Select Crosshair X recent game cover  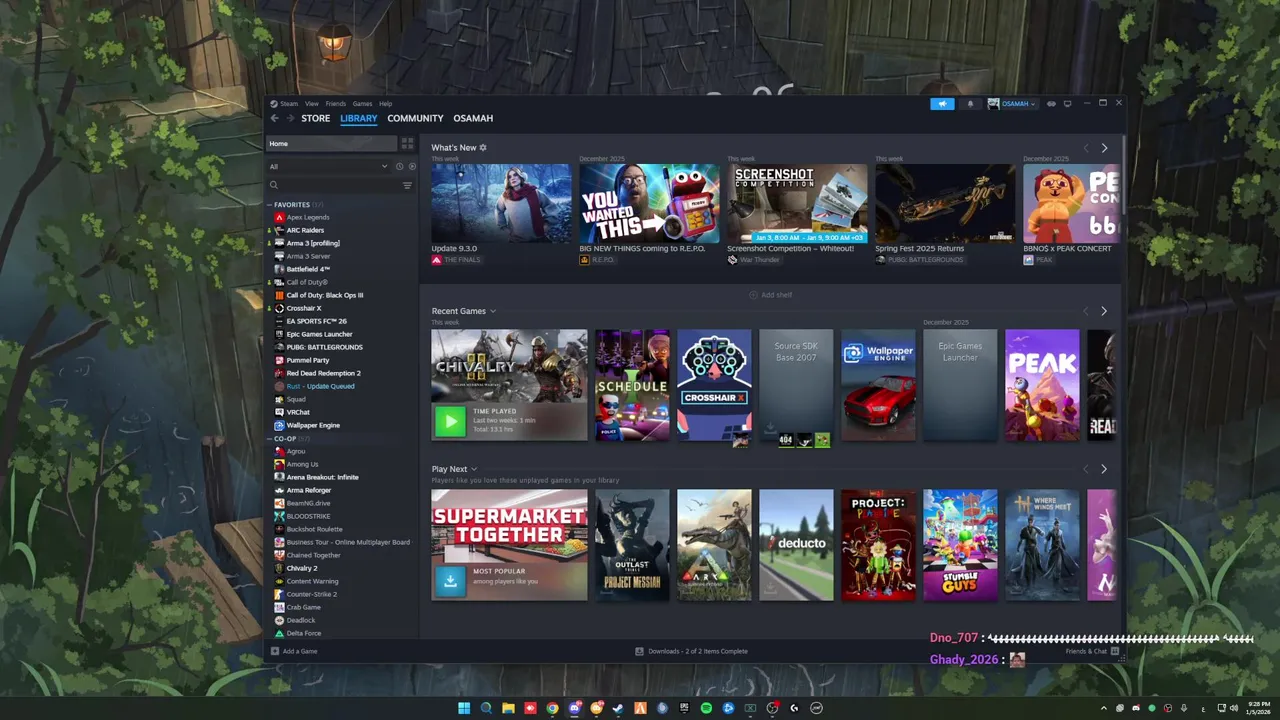pos(714,385)
